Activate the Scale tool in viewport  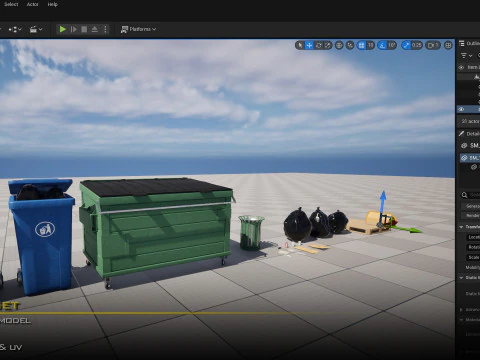tap(328, 45)
